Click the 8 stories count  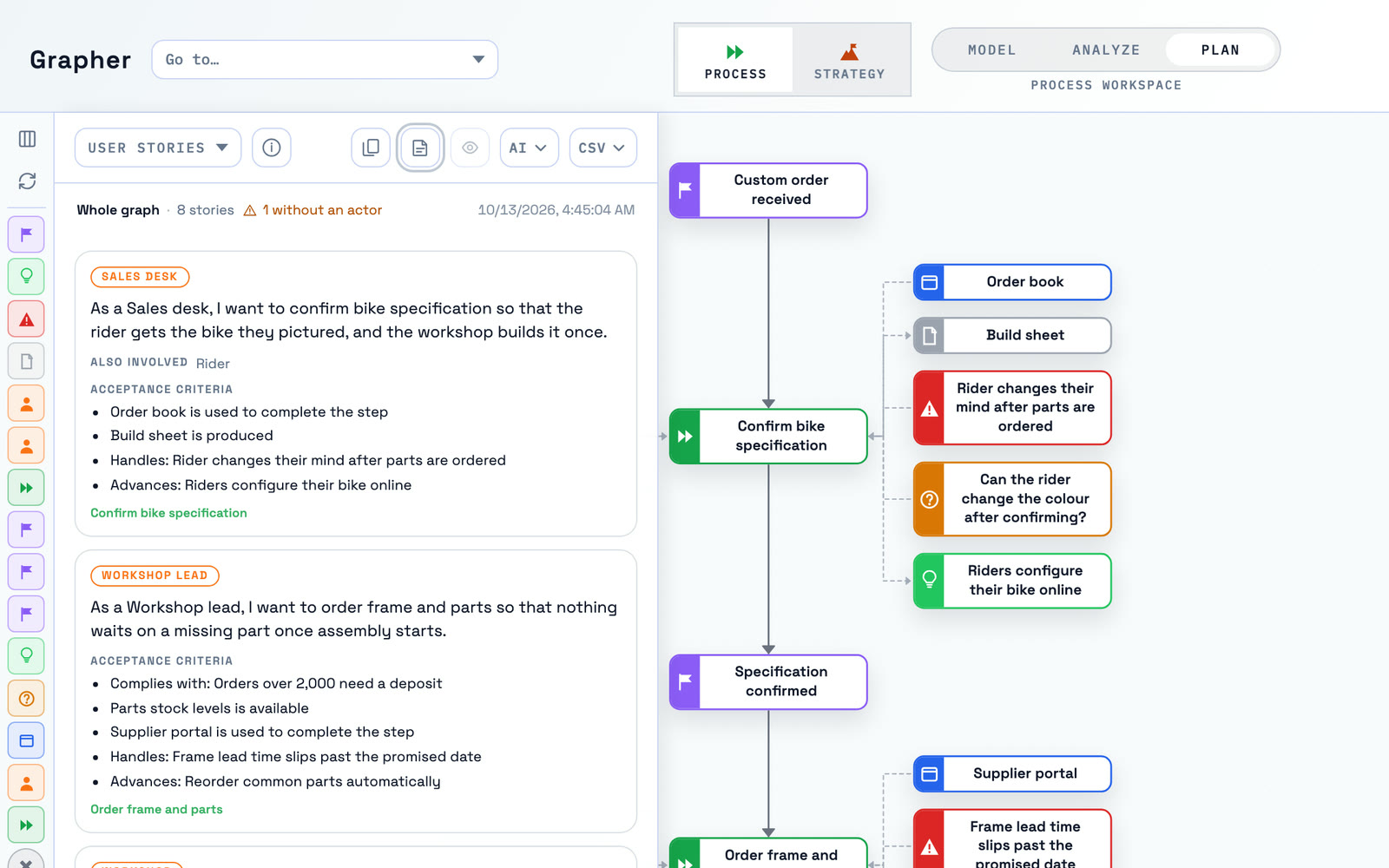pos(206,210)
